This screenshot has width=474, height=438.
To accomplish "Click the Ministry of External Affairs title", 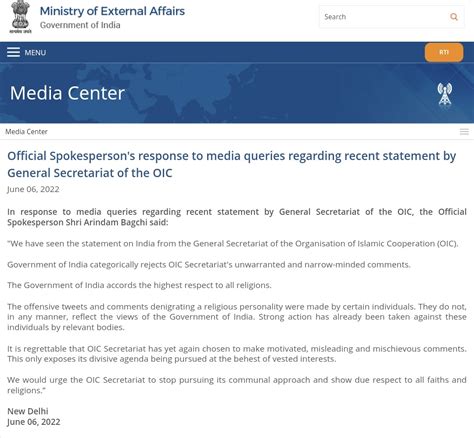I will point(112,11).
